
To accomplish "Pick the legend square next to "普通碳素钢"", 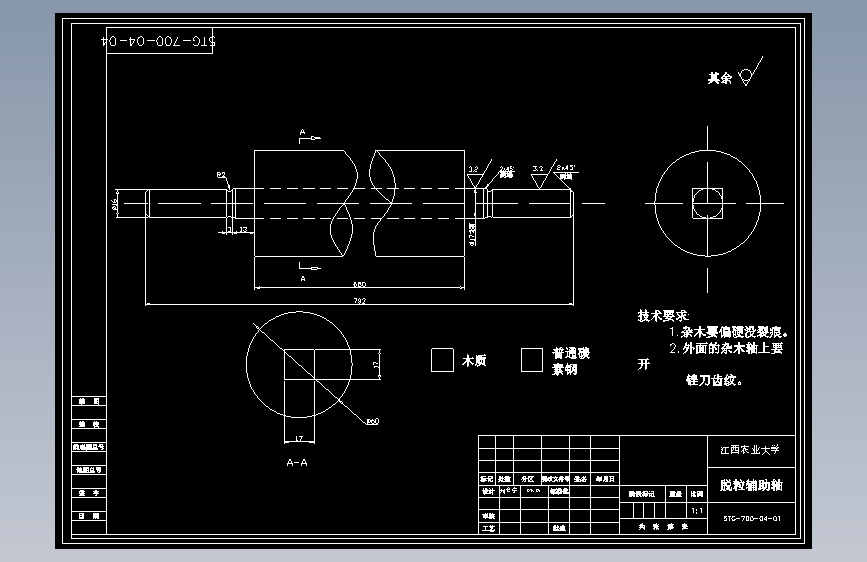I will (x=532, y=360).
